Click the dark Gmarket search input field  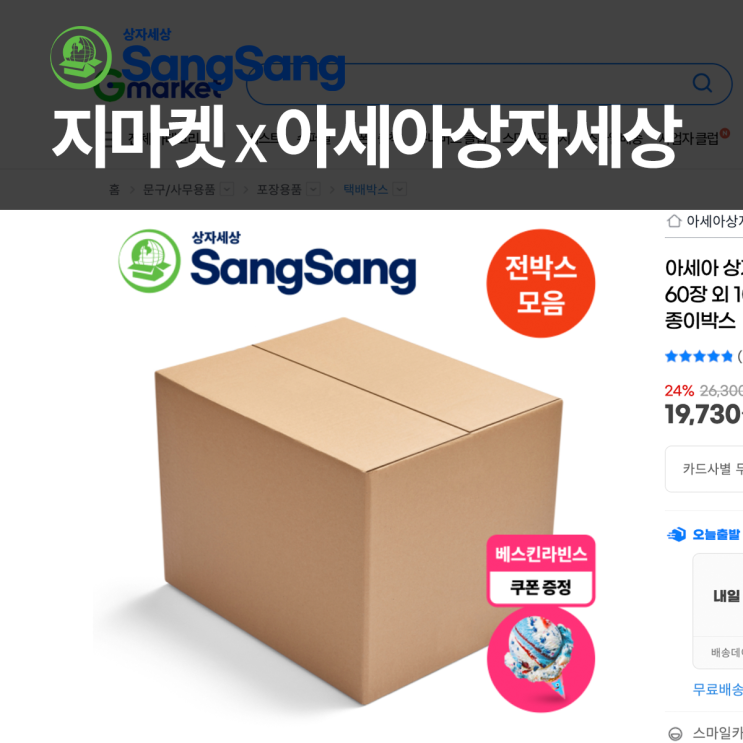point(489,84)
